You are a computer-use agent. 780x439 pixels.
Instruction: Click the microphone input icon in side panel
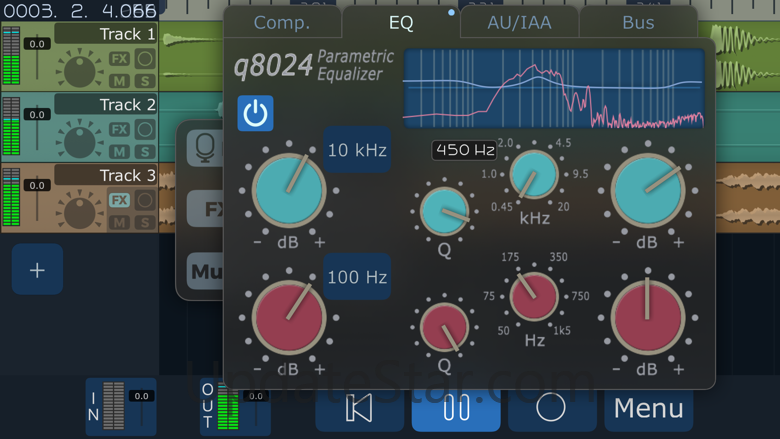click(x=205, y=147)
